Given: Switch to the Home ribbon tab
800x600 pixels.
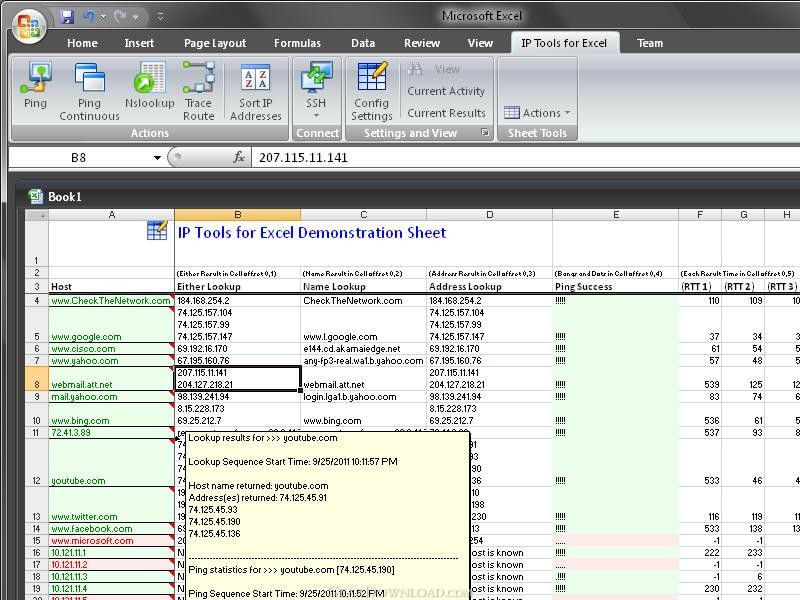Looking at the screenshot, I should pos(82,43).
